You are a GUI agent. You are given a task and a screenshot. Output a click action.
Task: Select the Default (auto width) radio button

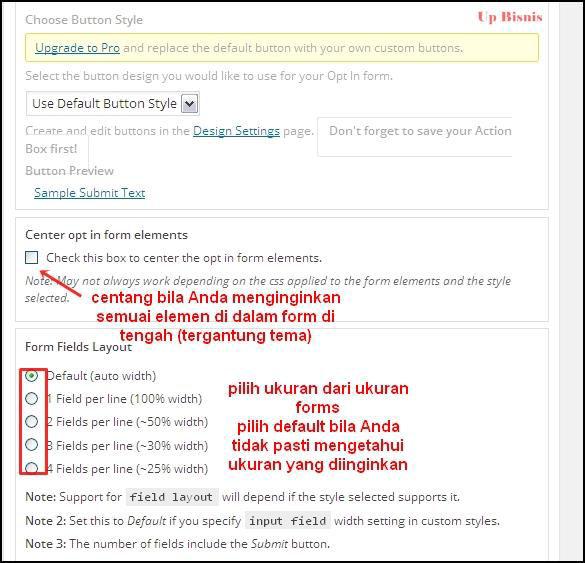click(31, 375)
